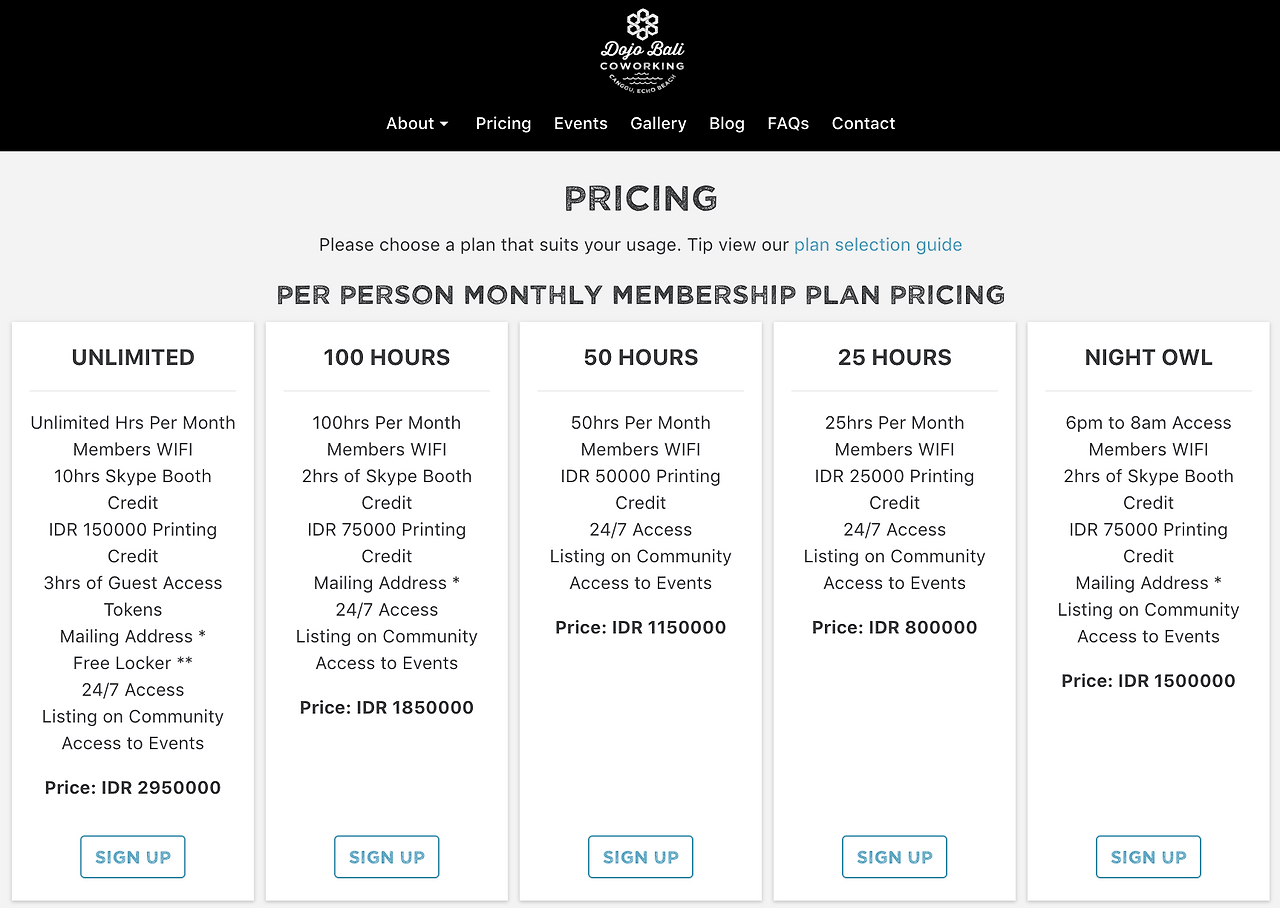This screenshot has height=908, width=1280.
Task: Click the Pricing page main heading
Action: click(x=641, y=198)
